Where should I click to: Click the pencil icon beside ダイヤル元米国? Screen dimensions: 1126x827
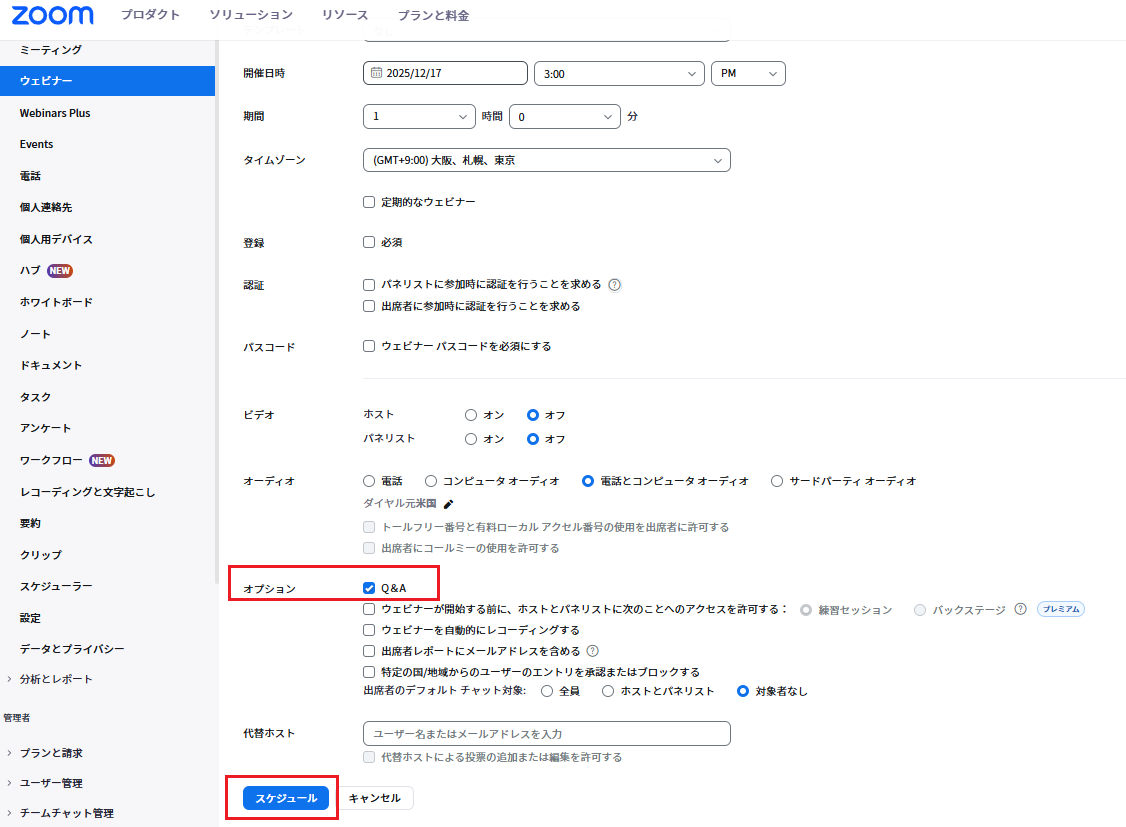[449, 504]
